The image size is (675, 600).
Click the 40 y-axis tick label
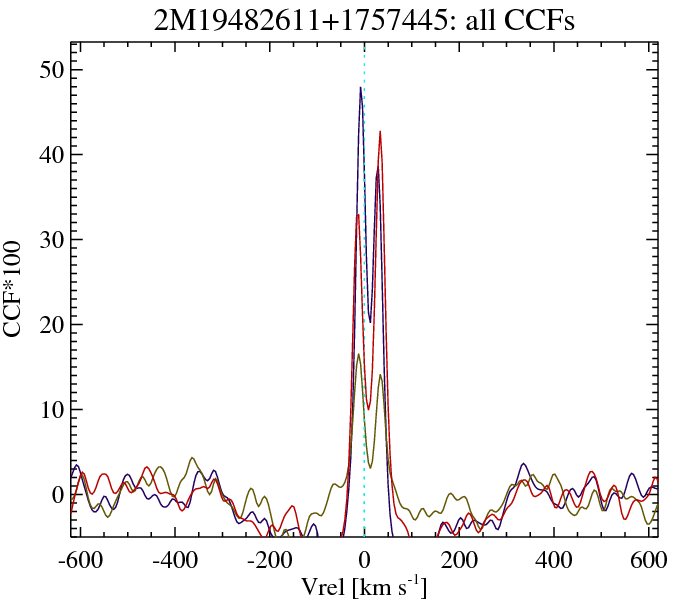[53, 154]
